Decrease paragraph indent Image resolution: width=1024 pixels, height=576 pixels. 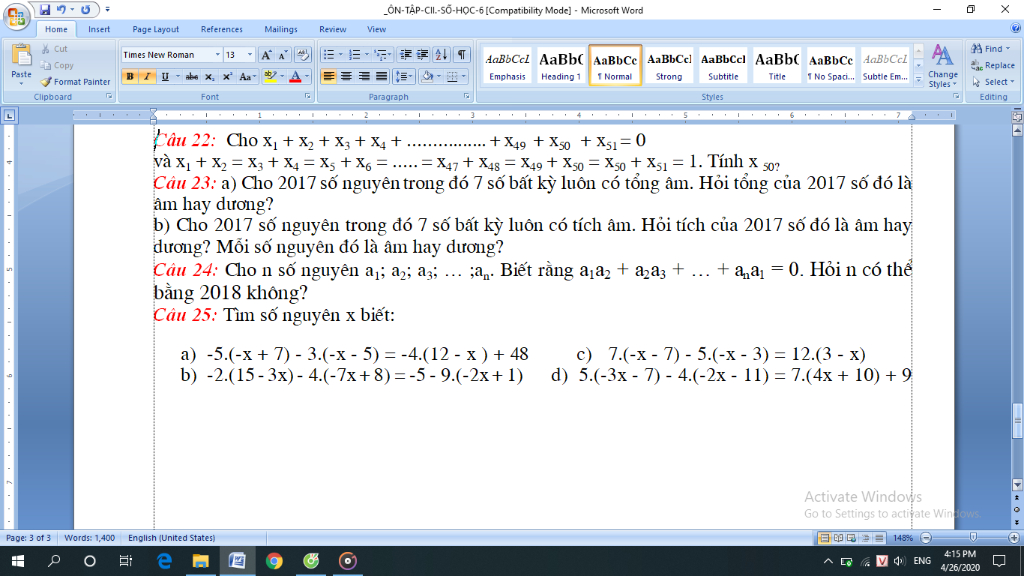[405, 55]
